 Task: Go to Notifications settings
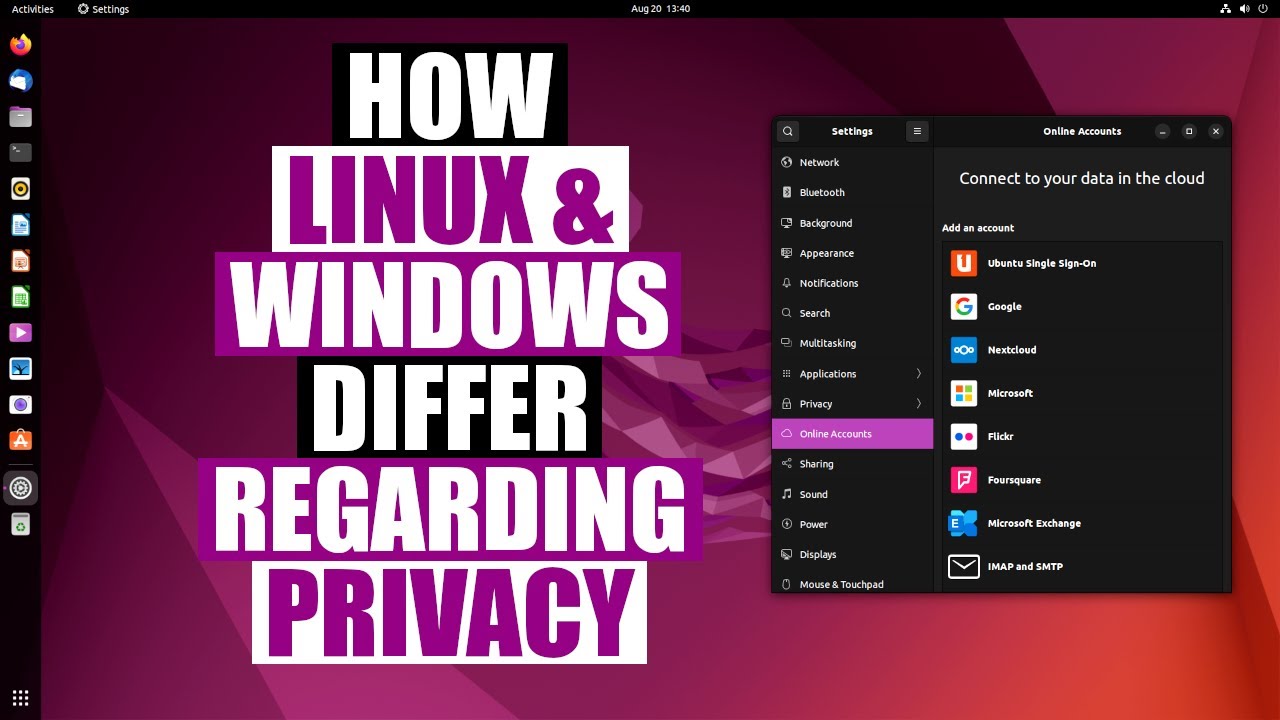click(x=852, y=283)
